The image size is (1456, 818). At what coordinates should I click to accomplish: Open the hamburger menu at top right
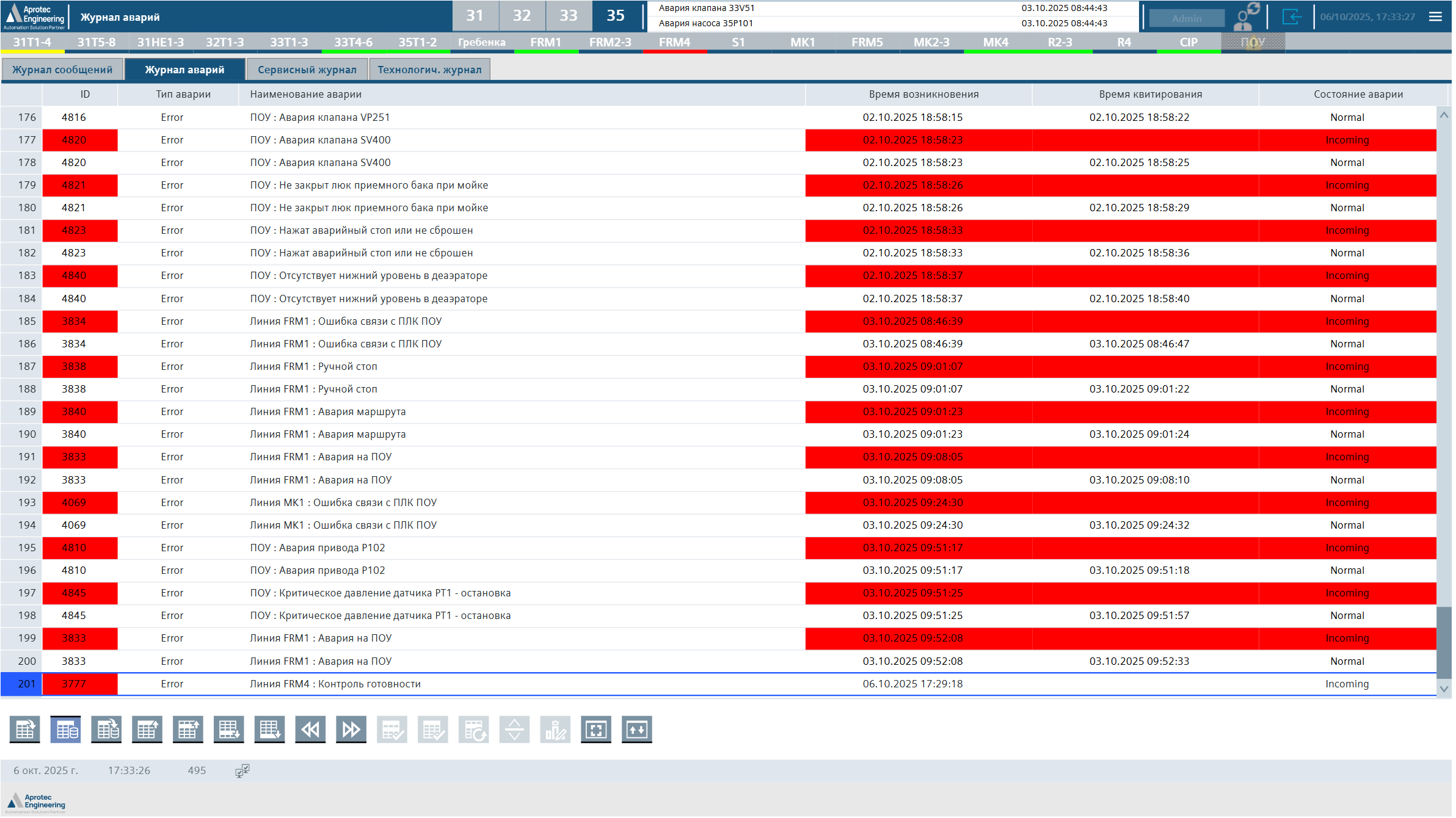1435,16
